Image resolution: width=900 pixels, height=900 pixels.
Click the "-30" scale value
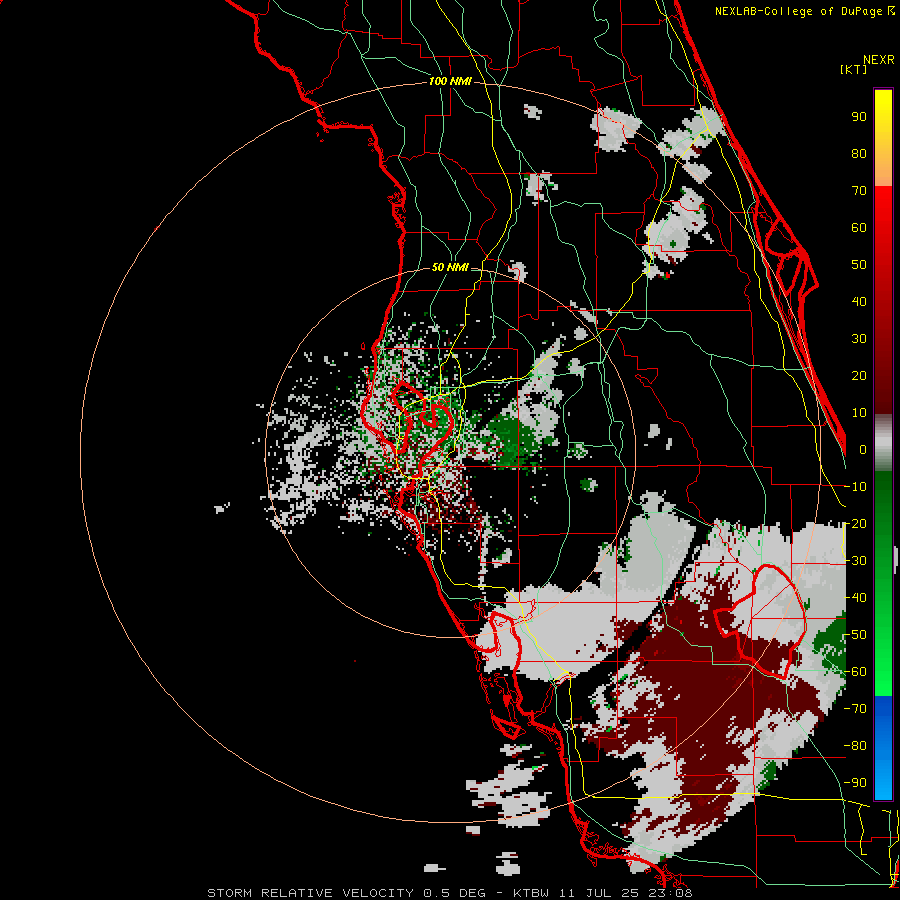point(855,561)
